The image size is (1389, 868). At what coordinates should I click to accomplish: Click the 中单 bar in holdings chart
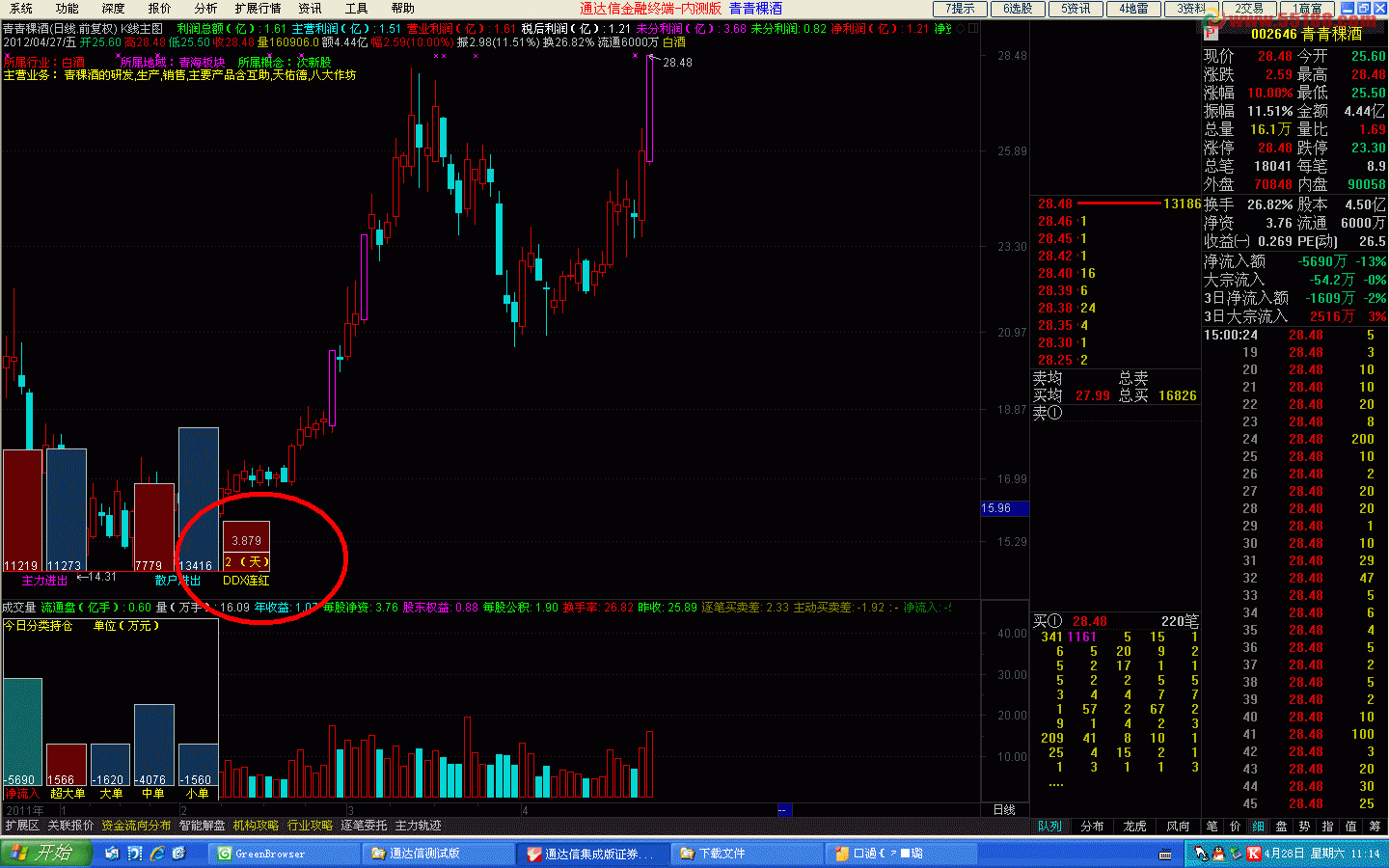(154, 746)
